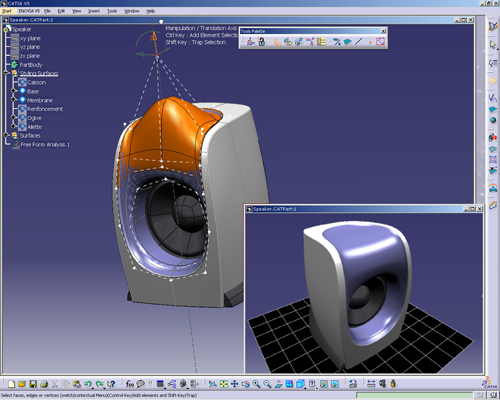Click the Fit All In icon
This screenshot has width=500, height=400.
(x=224, y=384)
